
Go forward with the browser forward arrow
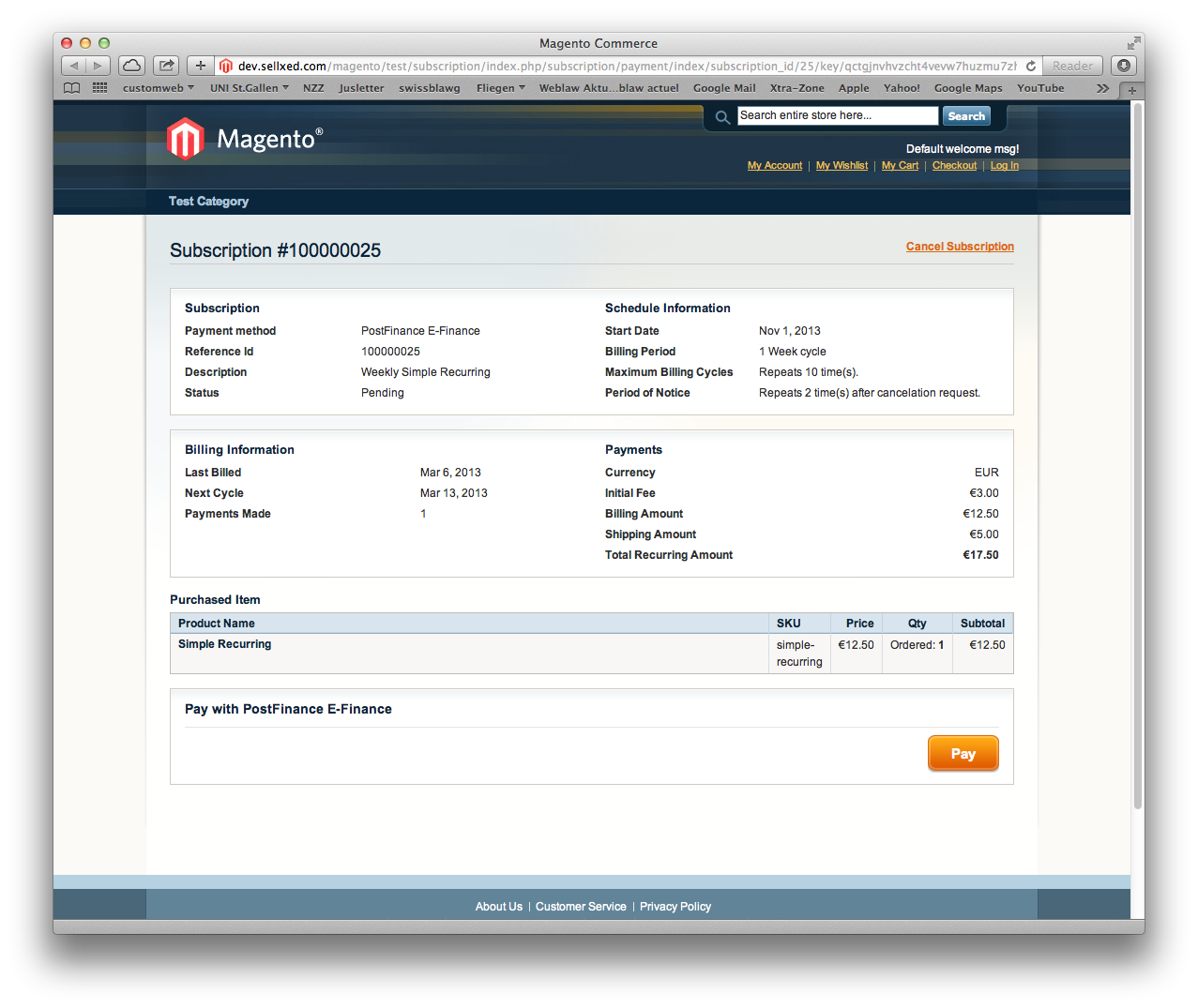point(99,66)
